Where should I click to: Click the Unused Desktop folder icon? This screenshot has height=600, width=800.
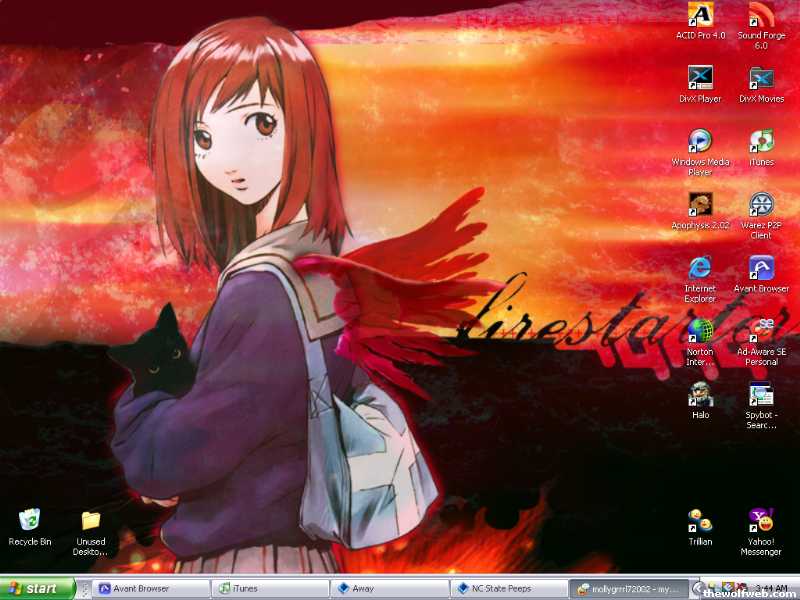pos(91,532)
